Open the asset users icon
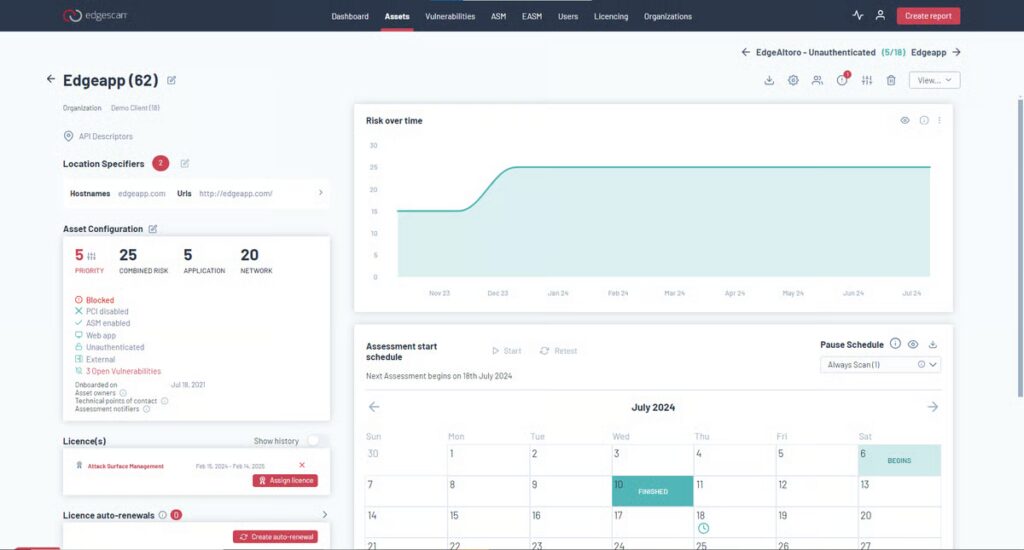The height and width of the screenshot is (550, 1024). coord(817,80)
